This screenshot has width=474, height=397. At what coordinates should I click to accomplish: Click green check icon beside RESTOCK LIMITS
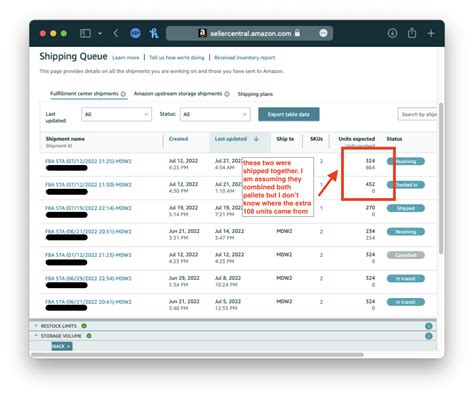click(84, 326)
